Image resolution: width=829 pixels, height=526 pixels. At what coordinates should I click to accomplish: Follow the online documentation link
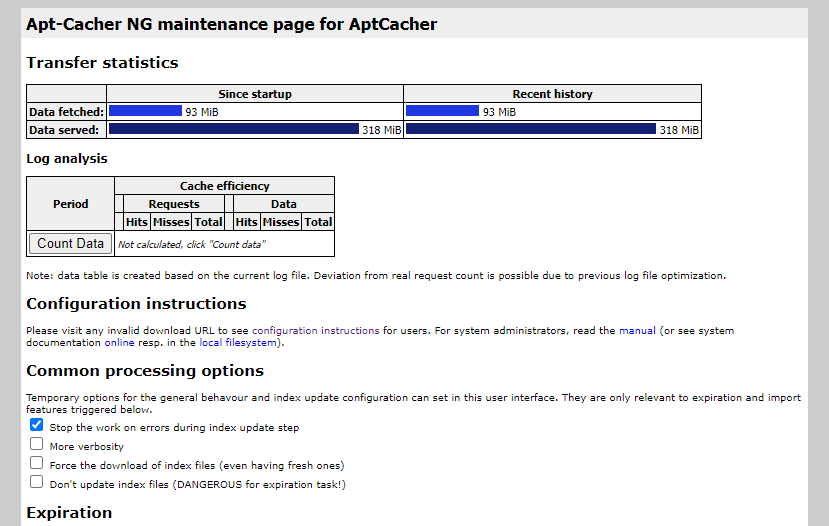pos(119,343)
